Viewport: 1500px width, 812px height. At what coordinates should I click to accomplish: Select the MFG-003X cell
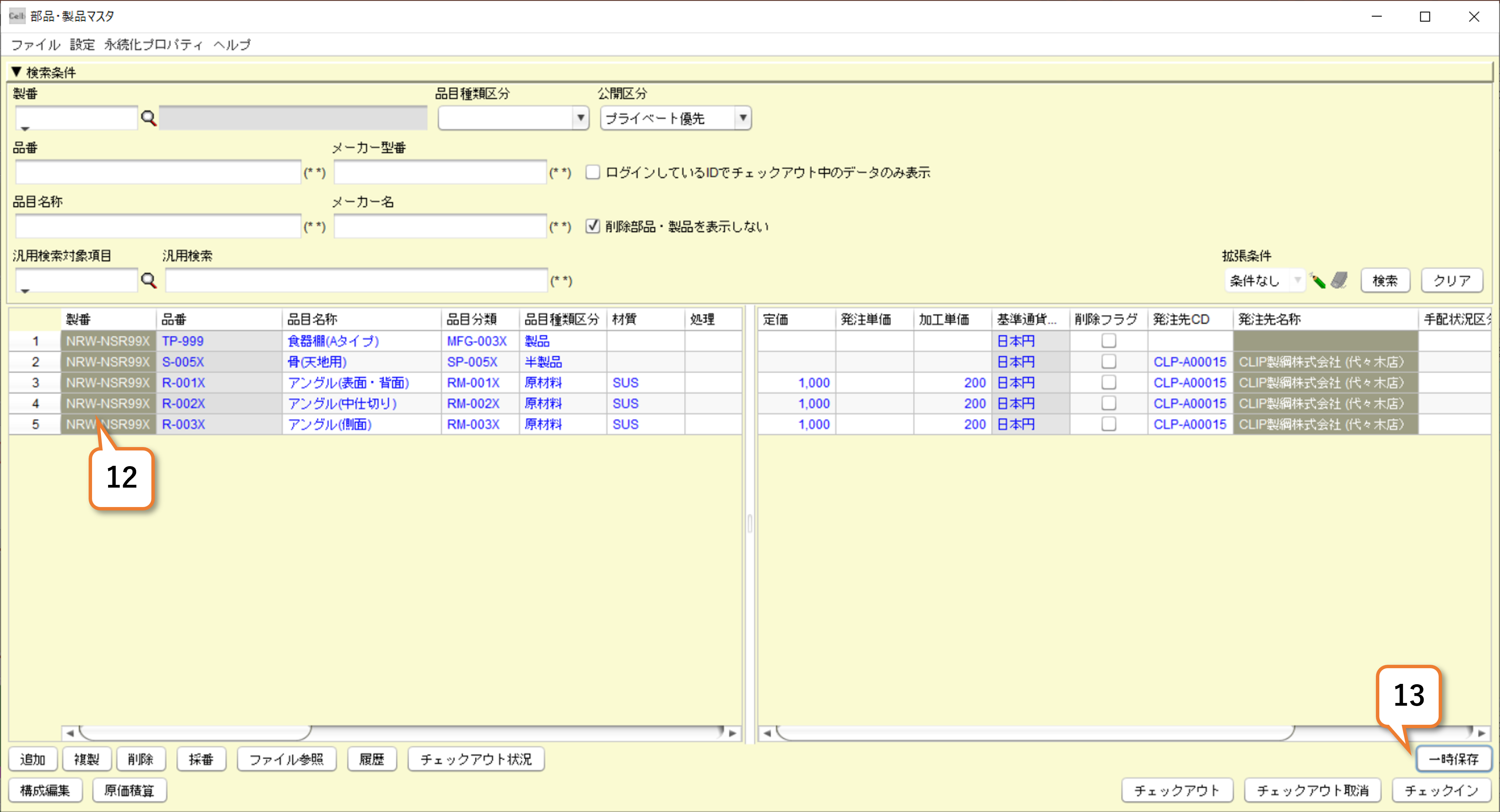[x=480, y=341]
